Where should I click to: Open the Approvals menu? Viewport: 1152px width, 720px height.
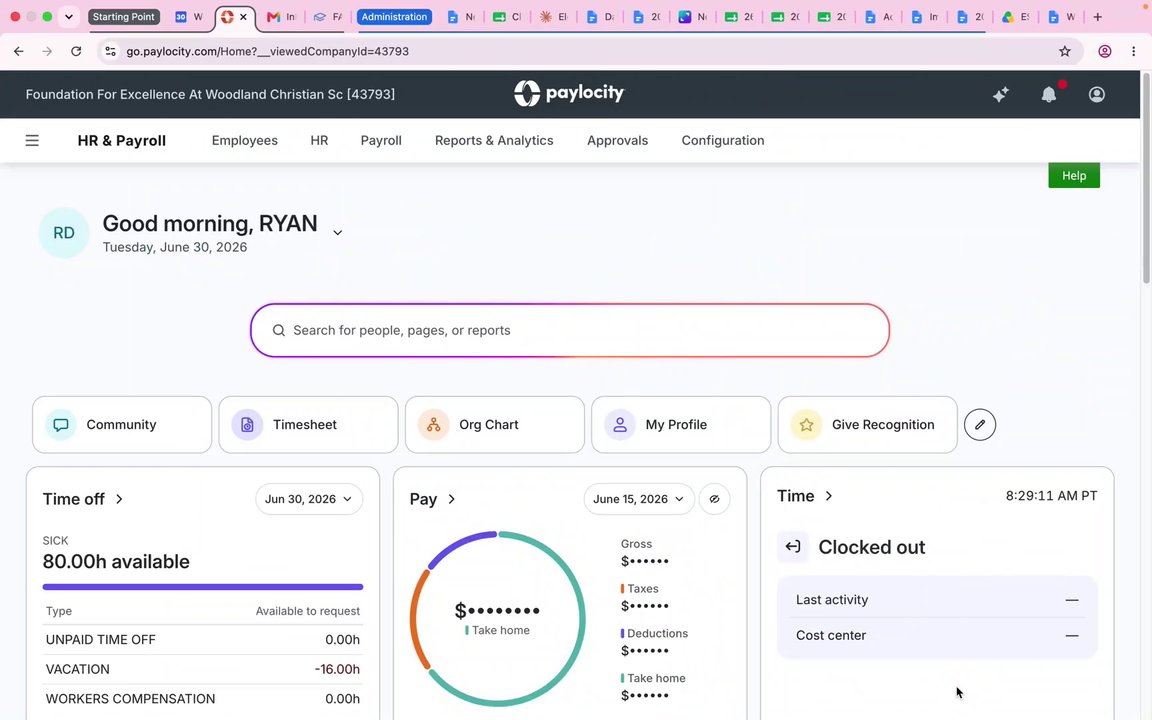coord(617,140)
